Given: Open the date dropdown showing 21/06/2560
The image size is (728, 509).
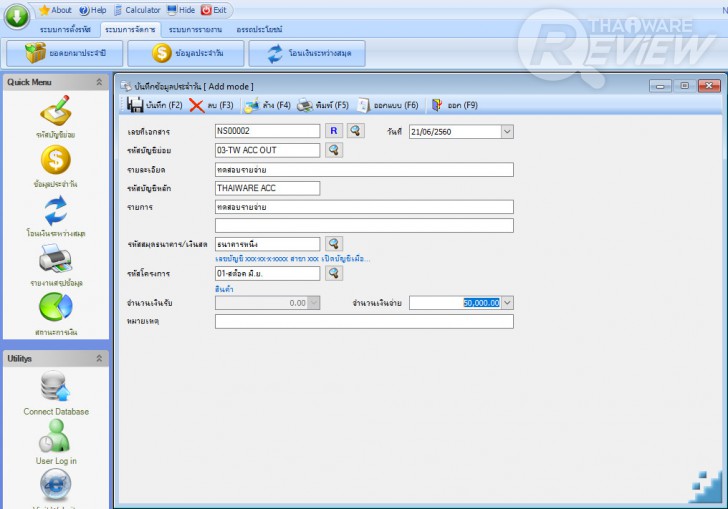Looking at the screenshot, I should (x=507, y=132).
